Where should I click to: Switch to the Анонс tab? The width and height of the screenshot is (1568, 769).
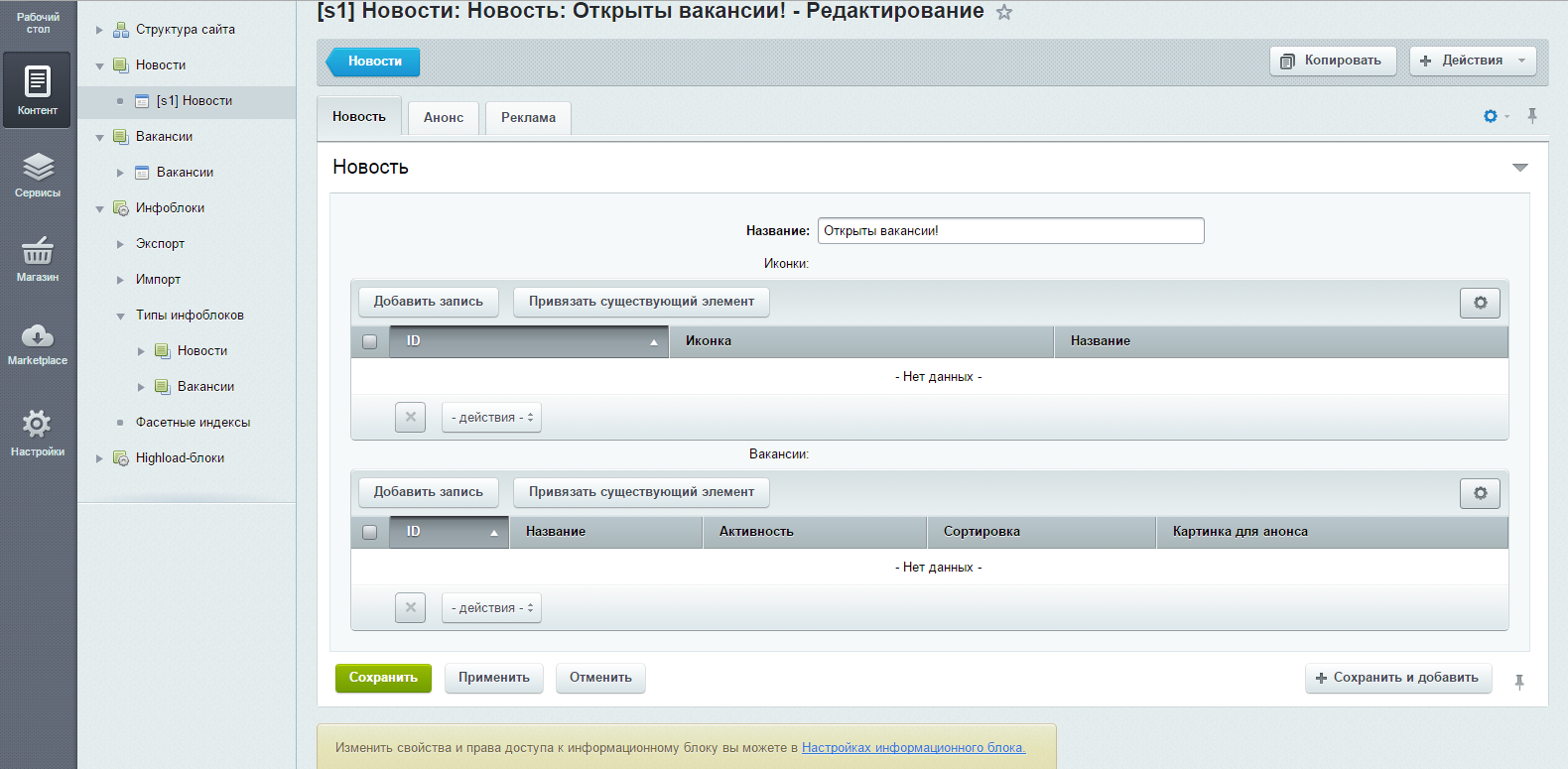(x=444, y=117)
